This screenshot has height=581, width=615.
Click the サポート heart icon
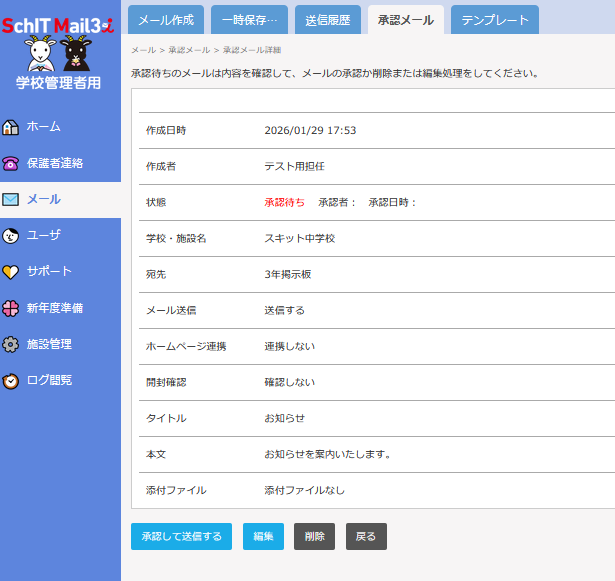[11, 272]
